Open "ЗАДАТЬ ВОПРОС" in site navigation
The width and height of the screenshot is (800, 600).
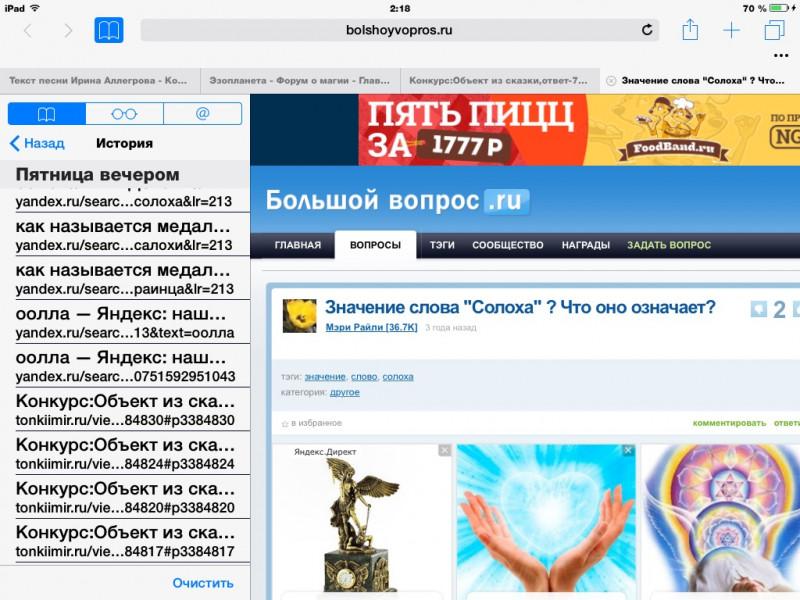click(x=668, y=245)
